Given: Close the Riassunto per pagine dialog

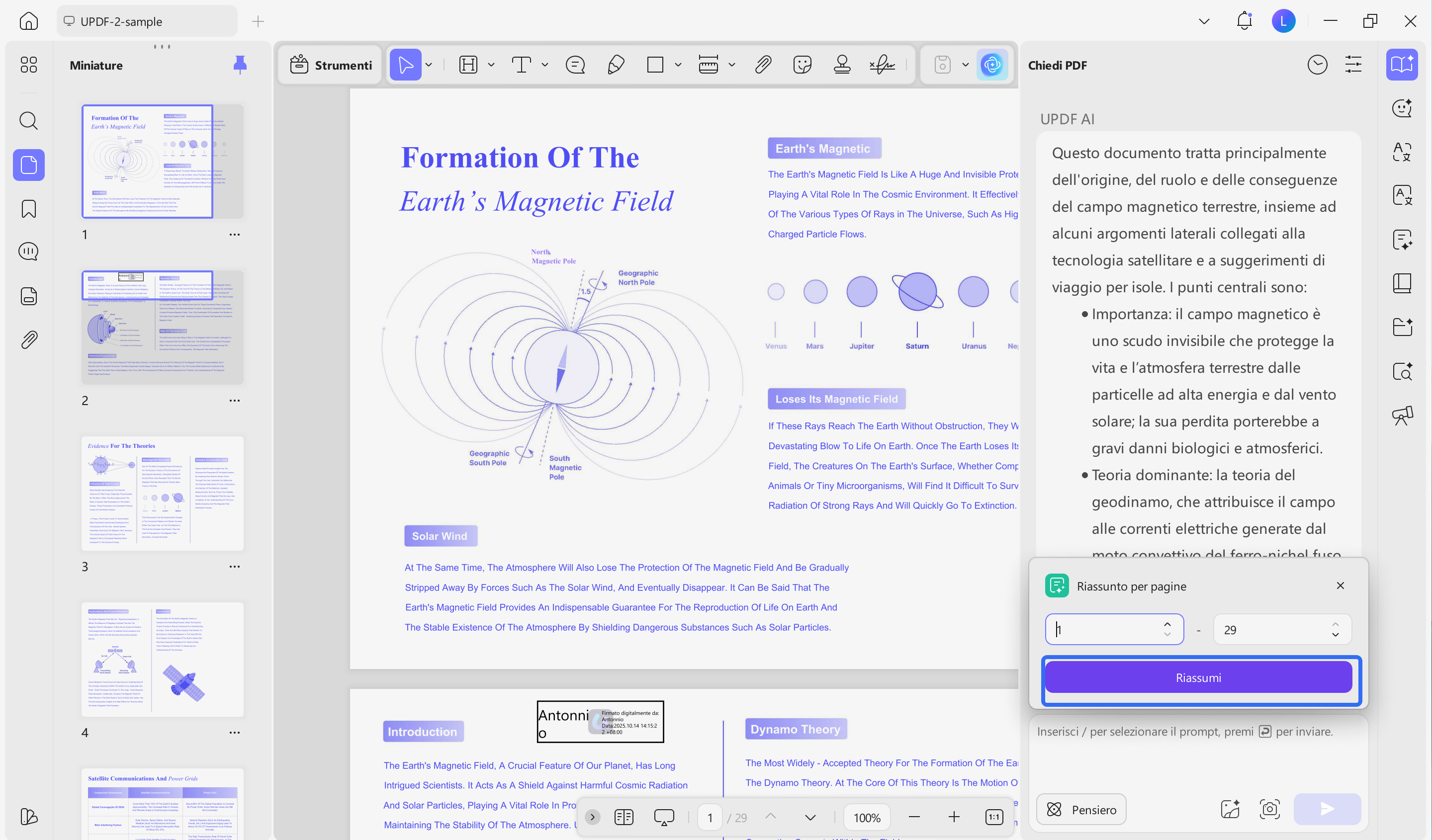Looking at the screenshot, I should pos(1340,586).
